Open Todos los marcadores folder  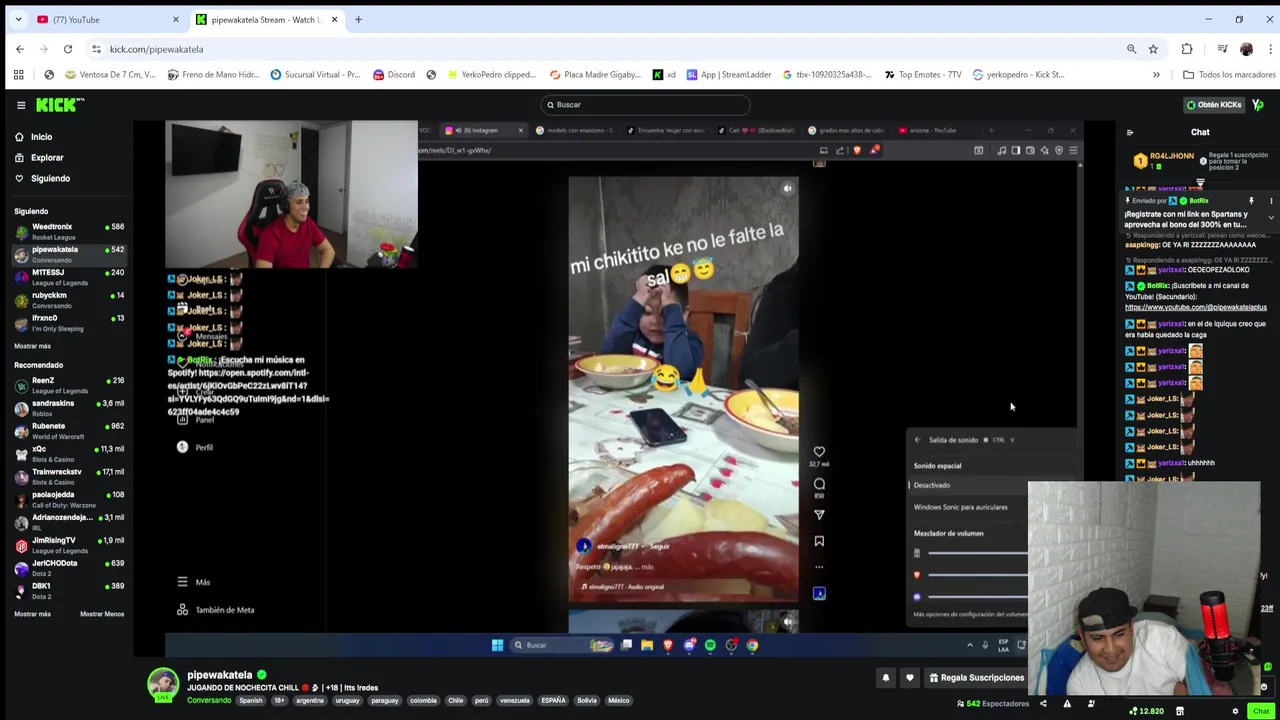click(x=1229, y=75)
